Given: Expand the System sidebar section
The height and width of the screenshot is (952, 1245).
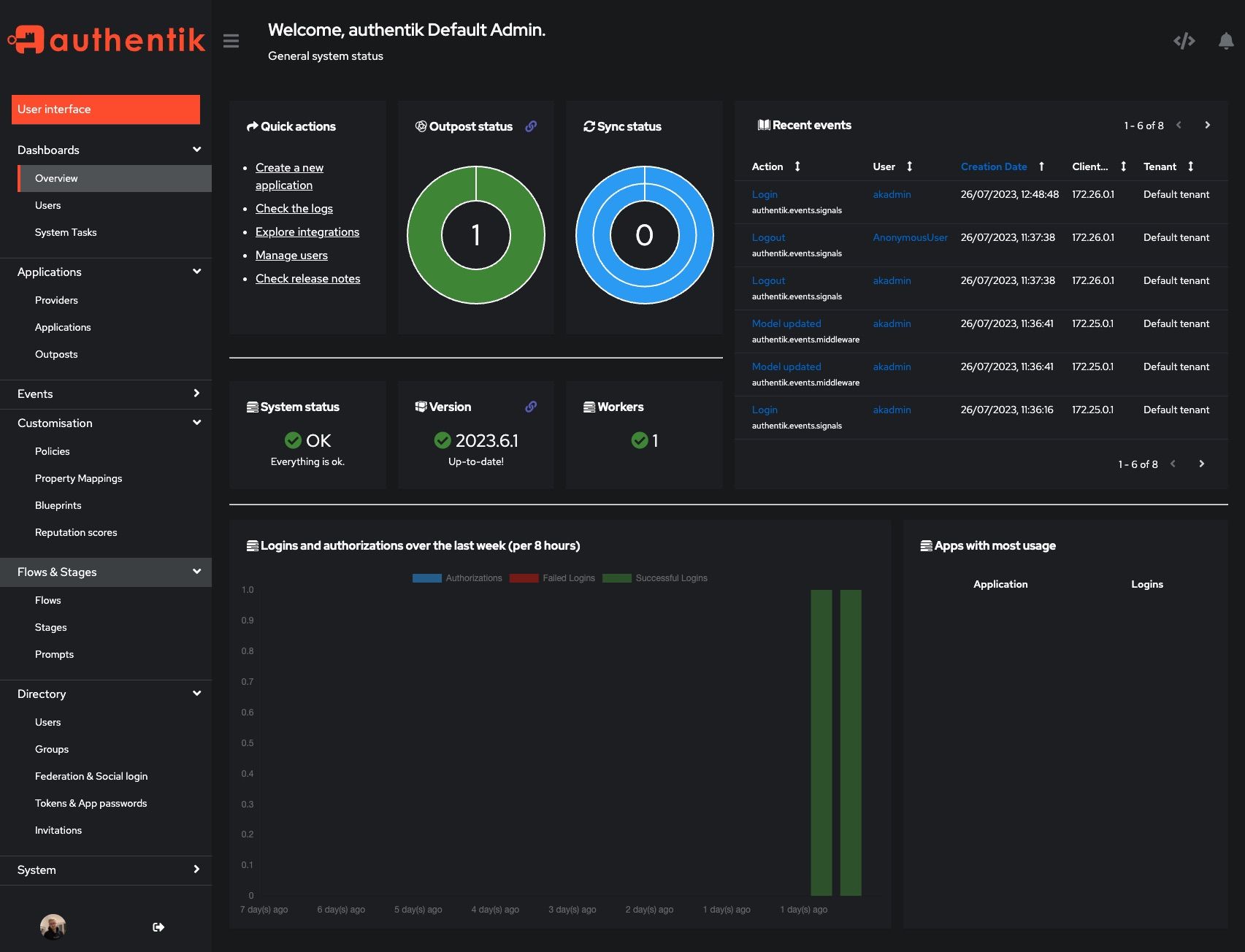Looking at the screenshot, I should click(106, 870).
